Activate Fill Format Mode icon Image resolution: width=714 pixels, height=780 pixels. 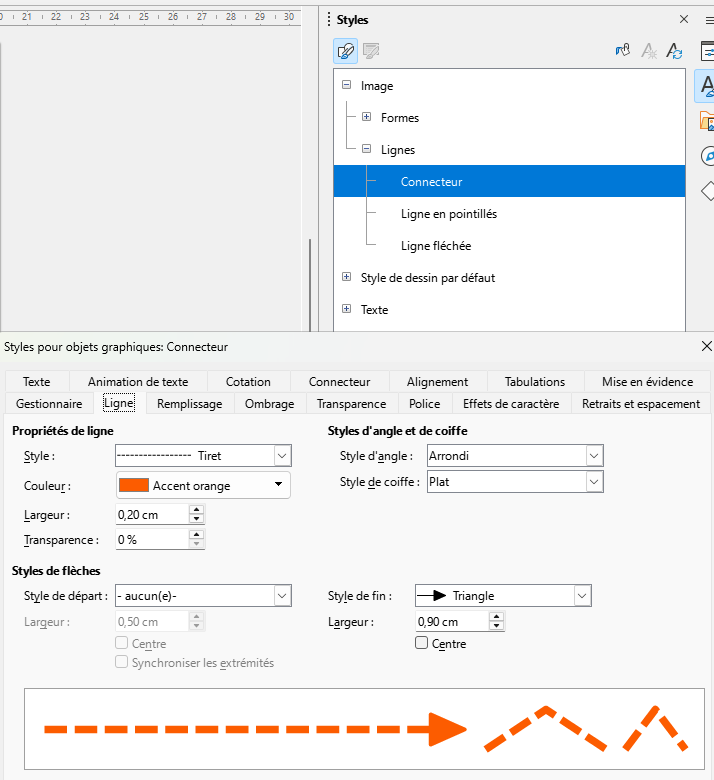point(622,51)
